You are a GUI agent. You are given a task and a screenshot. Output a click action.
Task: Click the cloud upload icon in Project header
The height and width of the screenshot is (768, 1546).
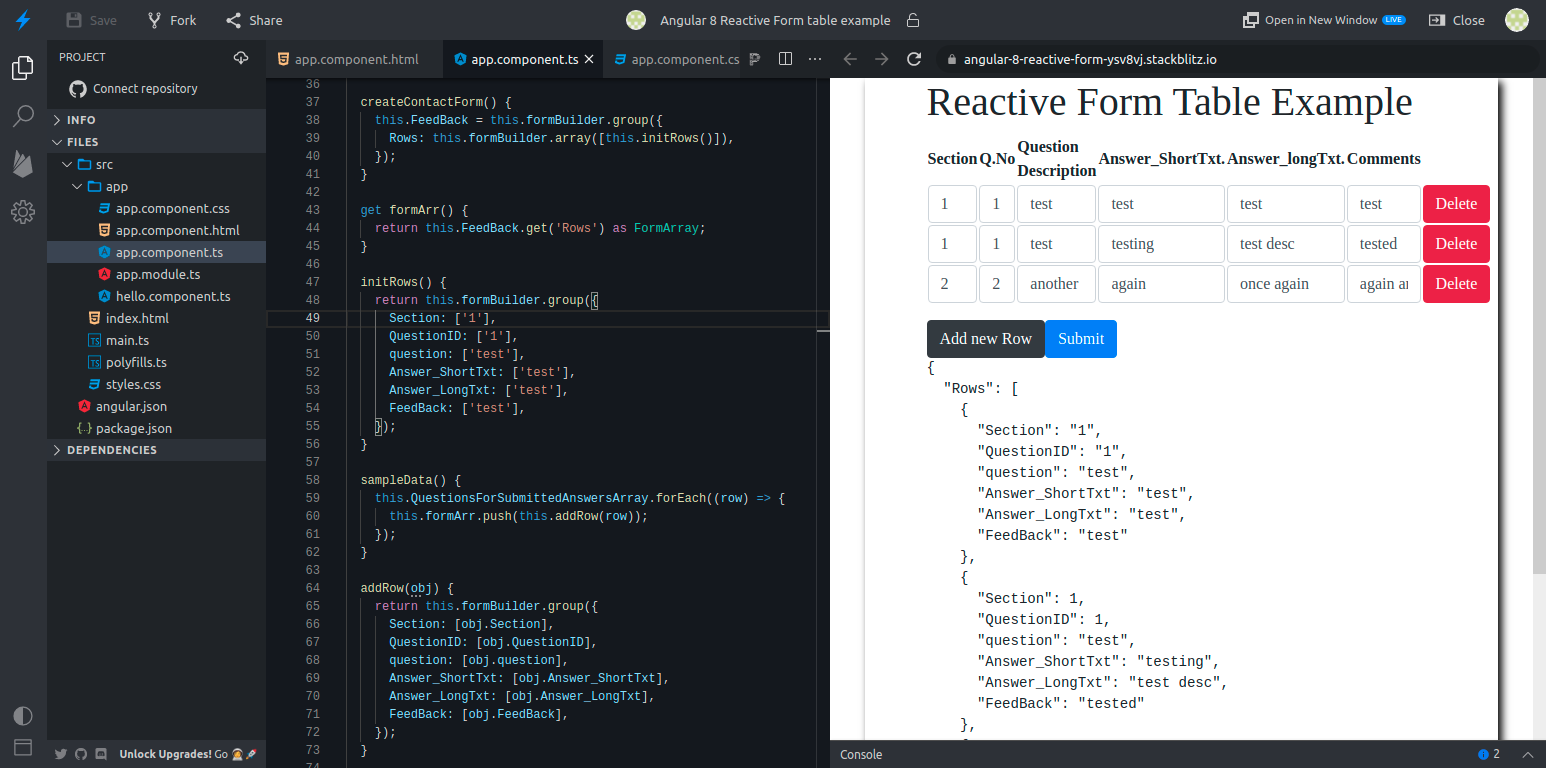[x=240, y=58]
